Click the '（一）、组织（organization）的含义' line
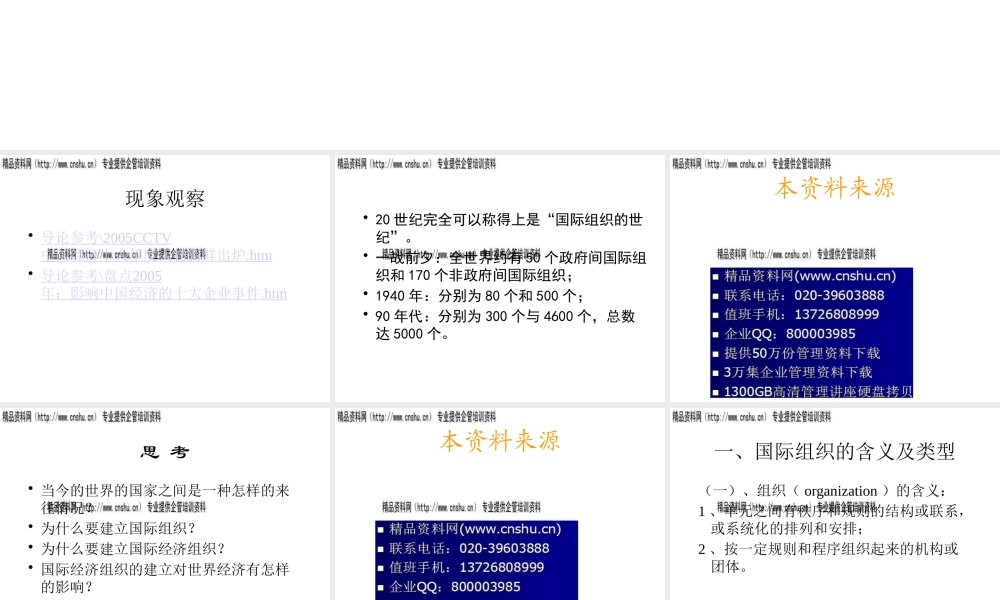Viewport: 1000px width, 600px height. pos(826,491)
